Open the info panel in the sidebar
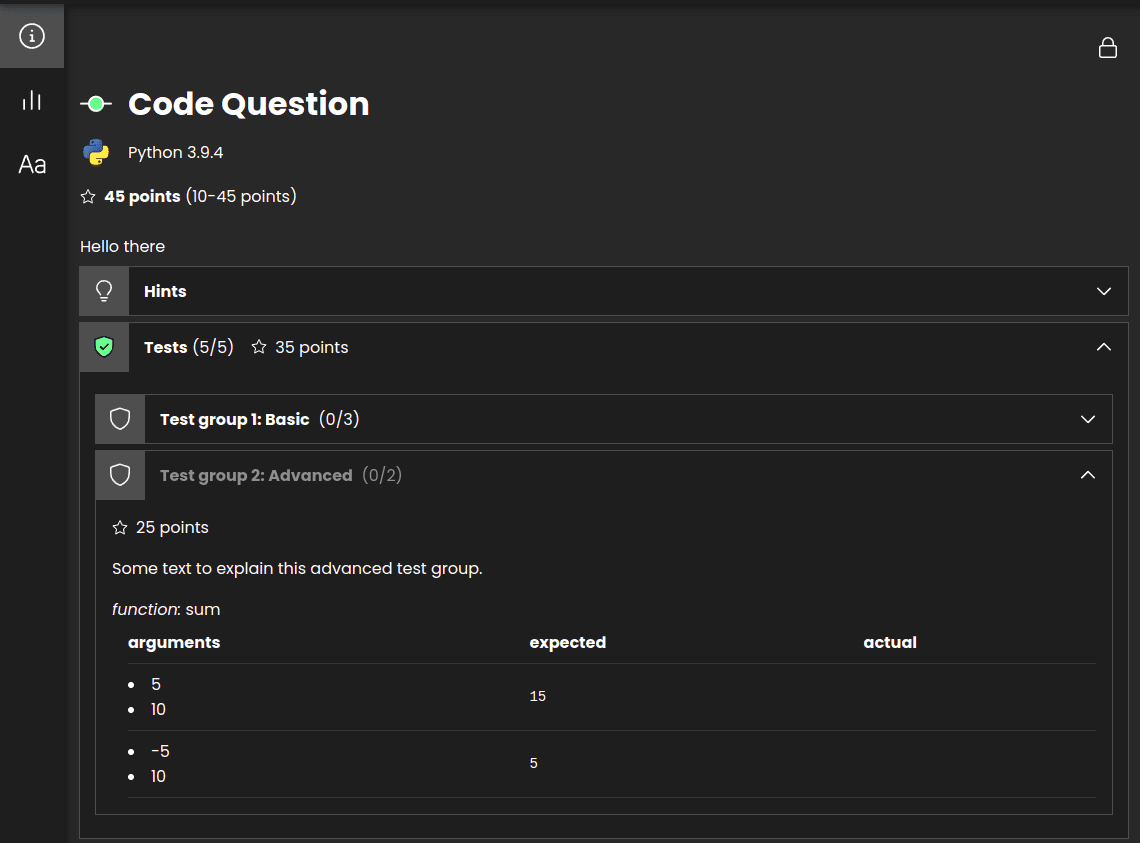 31,35
